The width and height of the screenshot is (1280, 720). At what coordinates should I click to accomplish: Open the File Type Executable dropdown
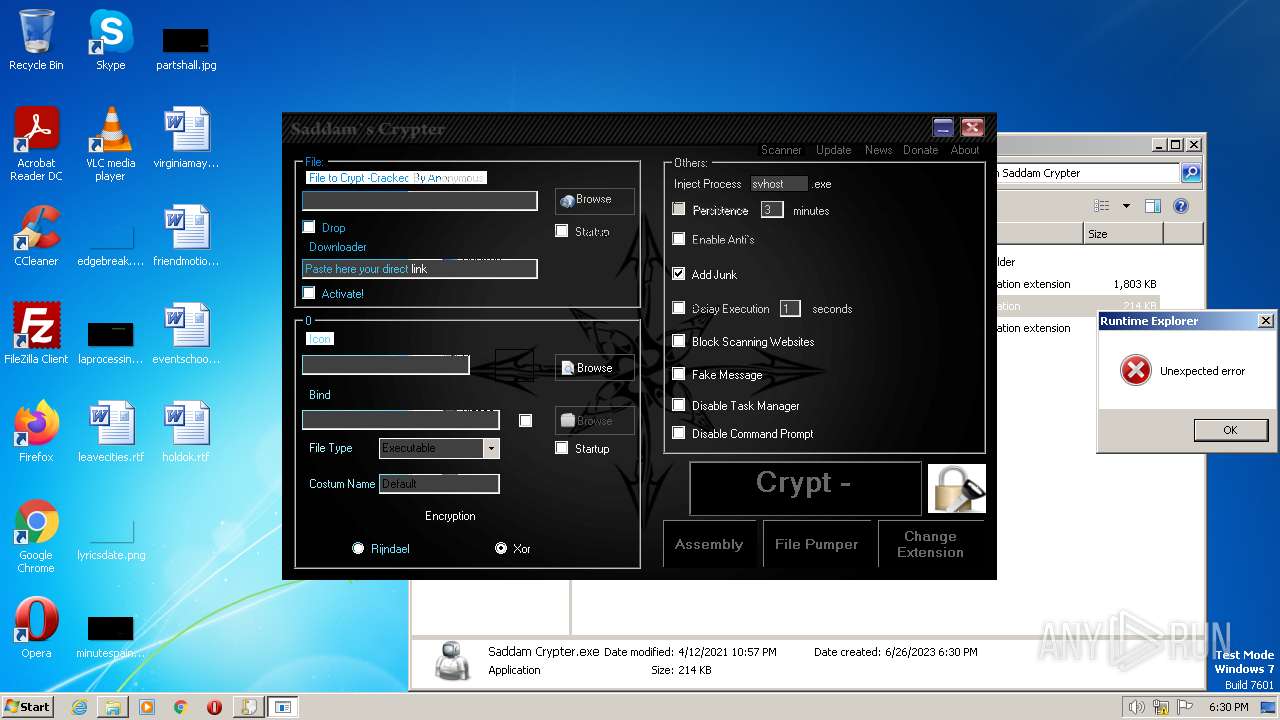[x=490, y=448]
